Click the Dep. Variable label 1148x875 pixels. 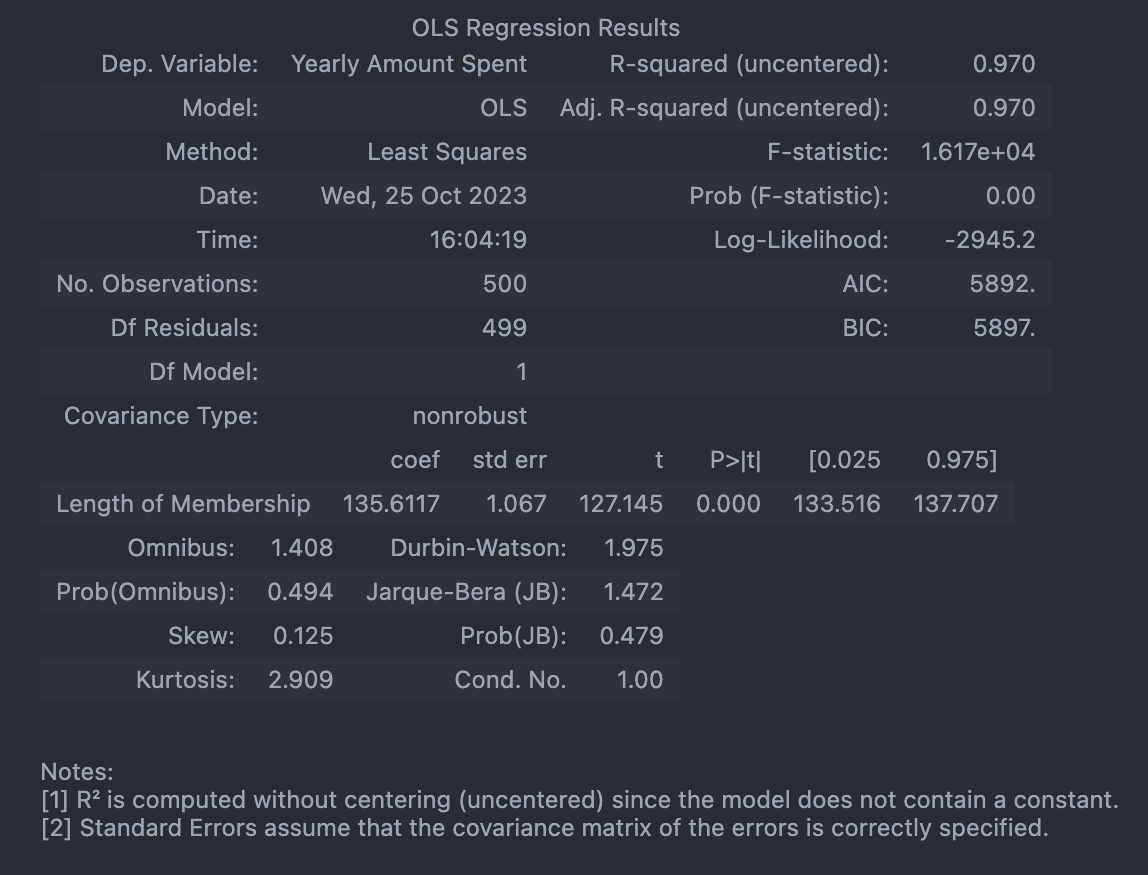[180, 64]
